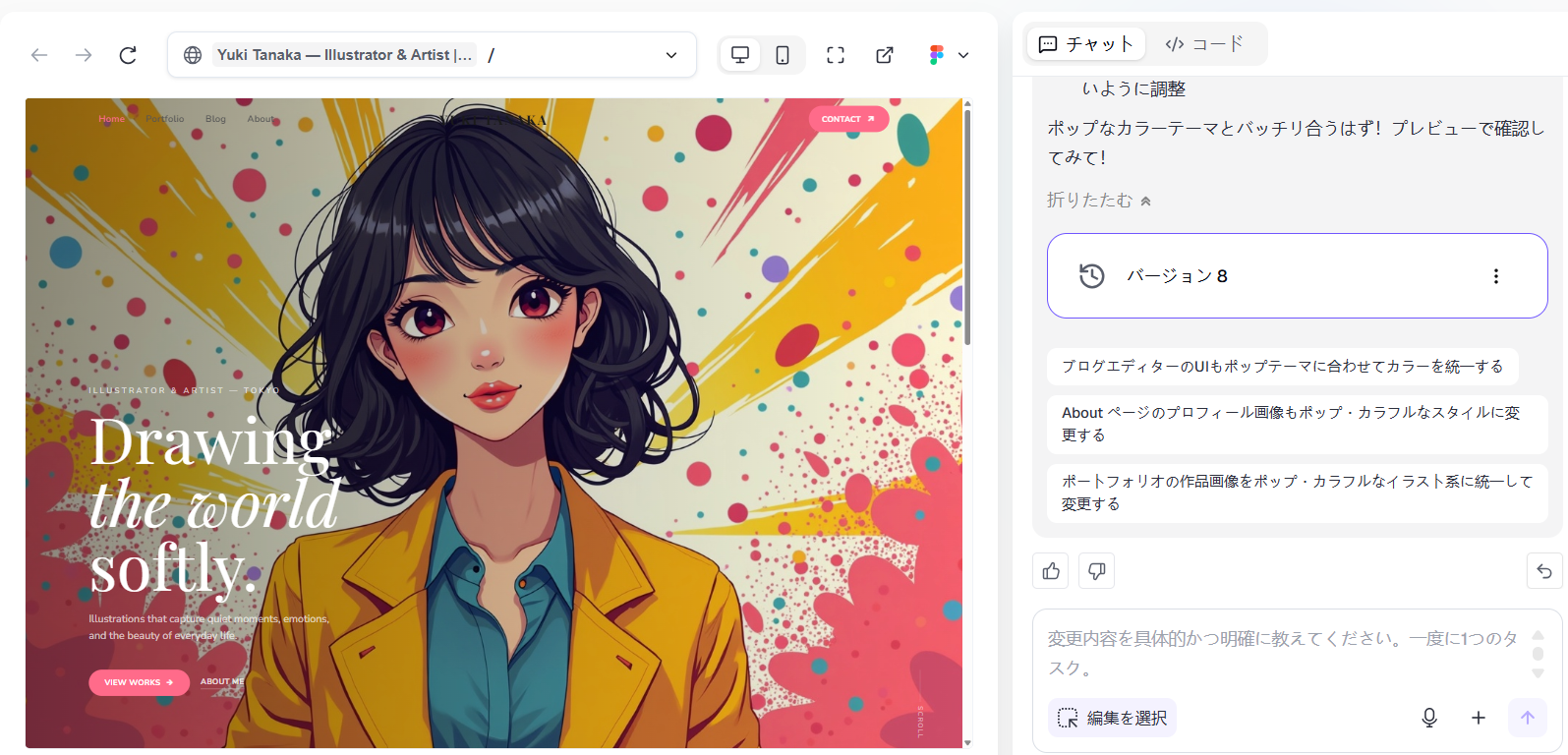The width and height of the screenshot is (1568, 755).
Task: Select suggestion about About ページ profile image
Action: click(1298, 424)
